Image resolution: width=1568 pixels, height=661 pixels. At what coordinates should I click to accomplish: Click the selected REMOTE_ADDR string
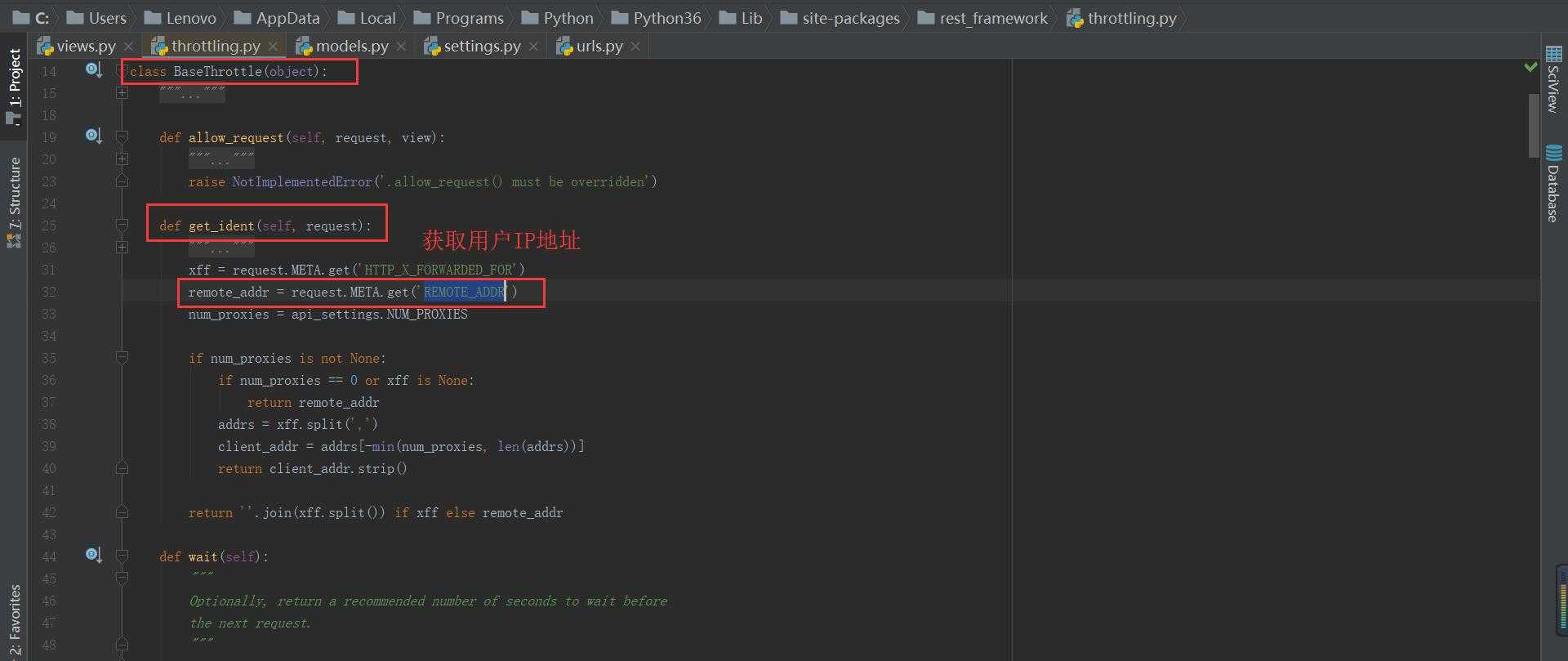(x=464, y=292)
